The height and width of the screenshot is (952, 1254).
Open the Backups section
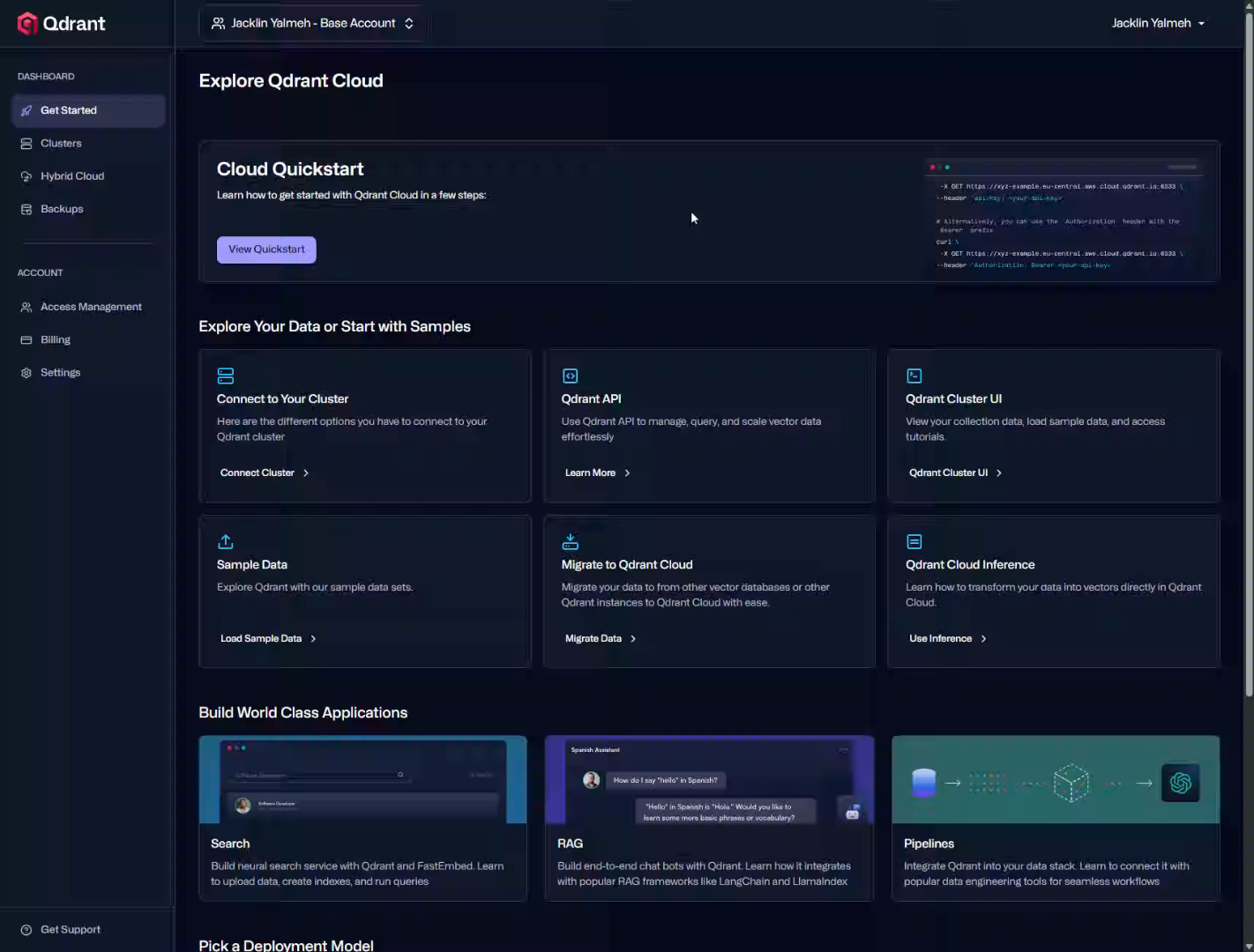point(88,210)
